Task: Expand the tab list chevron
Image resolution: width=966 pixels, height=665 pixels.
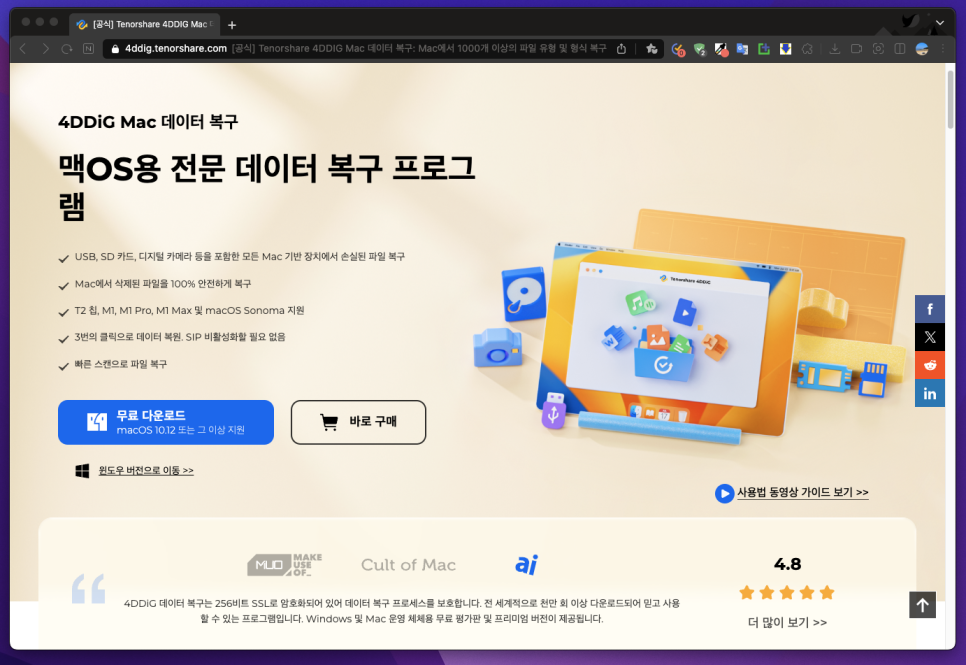Action: pyautogui.click(x=940, y=23)
